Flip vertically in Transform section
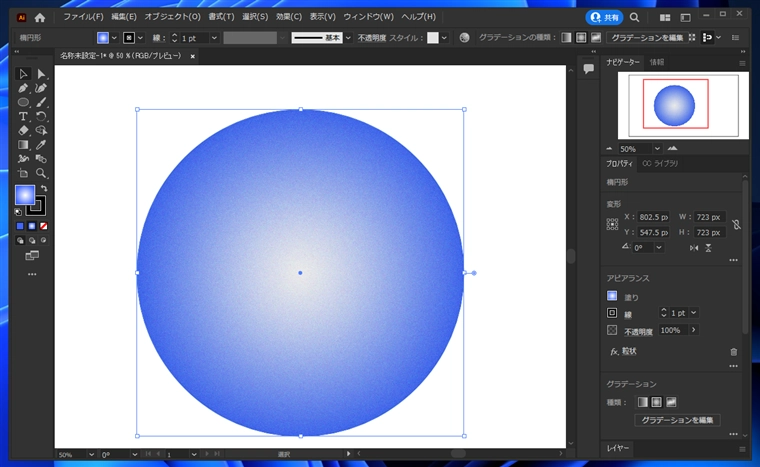This screenshot has height=467, width=760. pyautogui.click(x=708, y=248)
